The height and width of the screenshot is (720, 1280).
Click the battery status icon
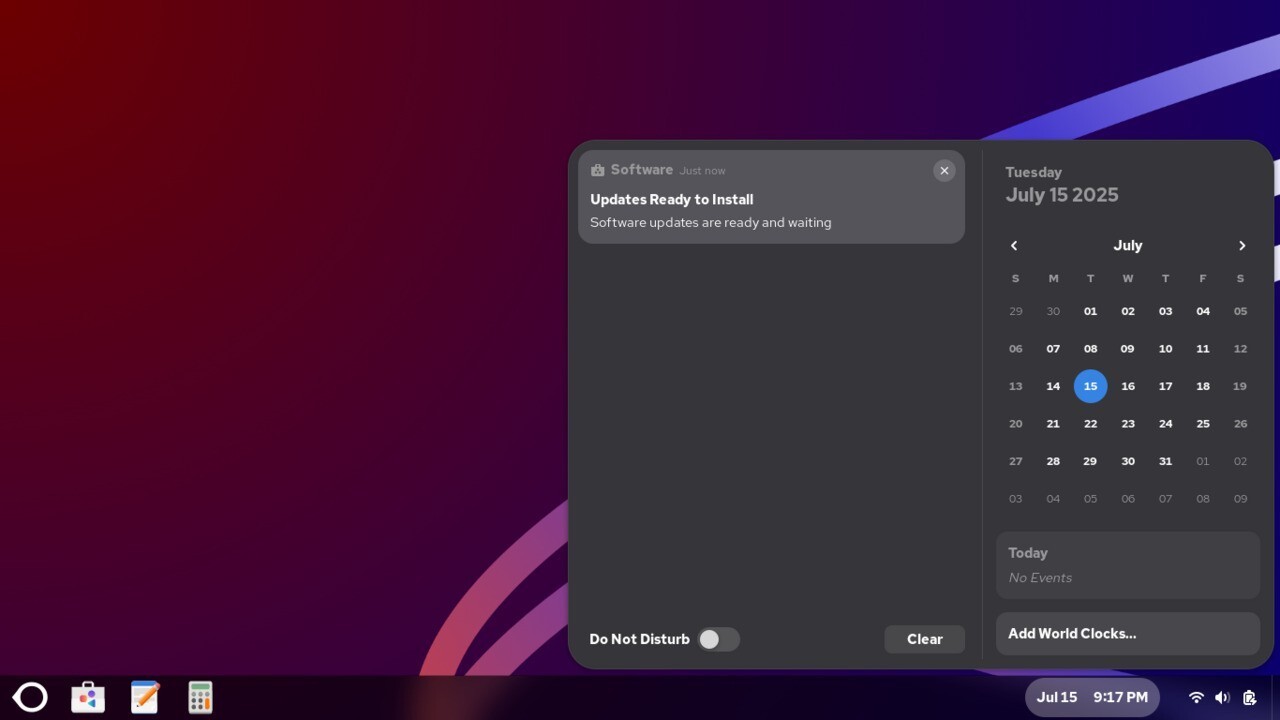[1249, 697]
